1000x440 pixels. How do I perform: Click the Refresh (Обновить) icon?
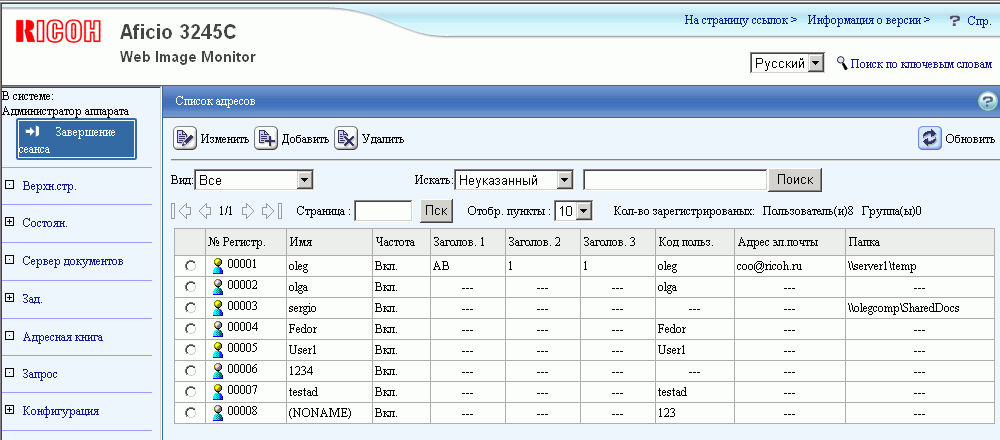[930, 139]
